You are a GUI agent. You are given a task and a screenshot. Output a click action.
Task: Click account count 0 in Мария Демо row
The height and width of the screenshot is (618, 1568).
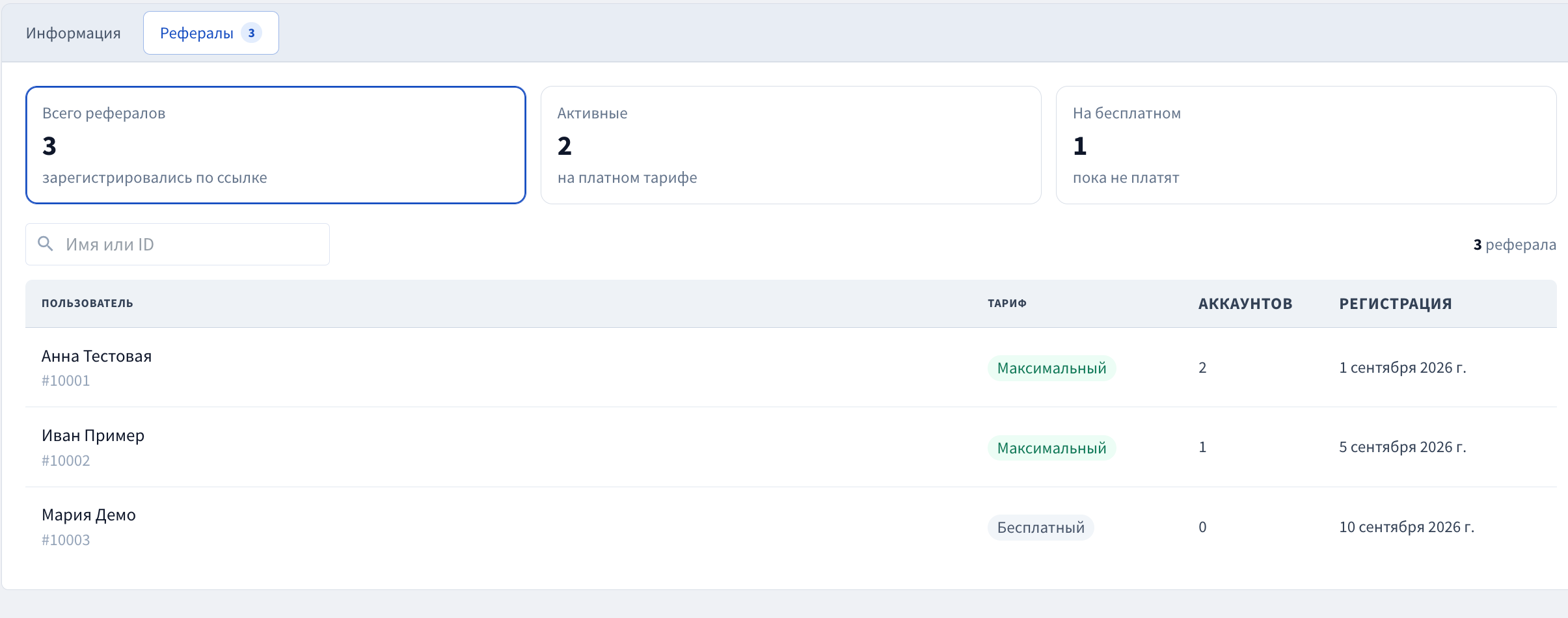click(1202, 527)
